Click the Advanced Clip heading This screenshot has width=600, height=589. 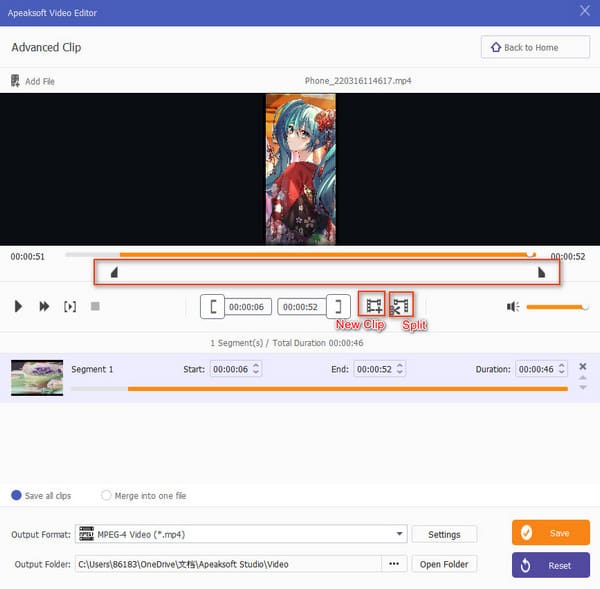click(46, 47)
